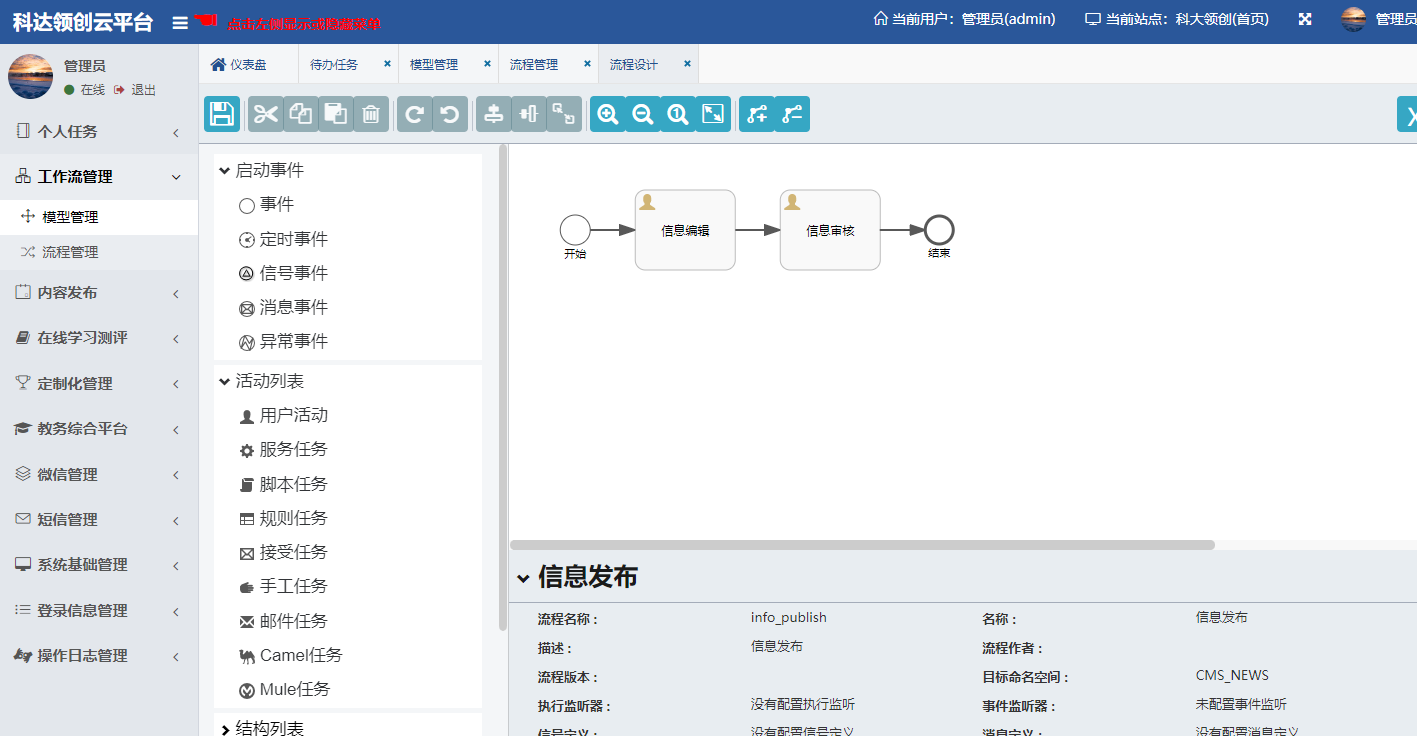Screen dimensions: 1417x736
Task: Redo the last action in the toolbar
Action: 415,114
